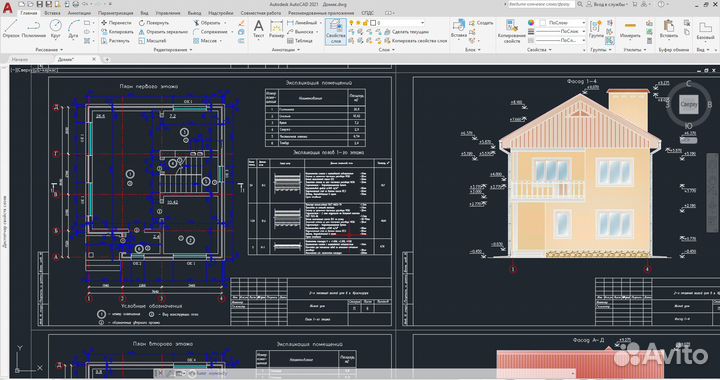Click the Массив array tool
The width and height of the screenshot is (720, 380).
[x=204, y=41]
